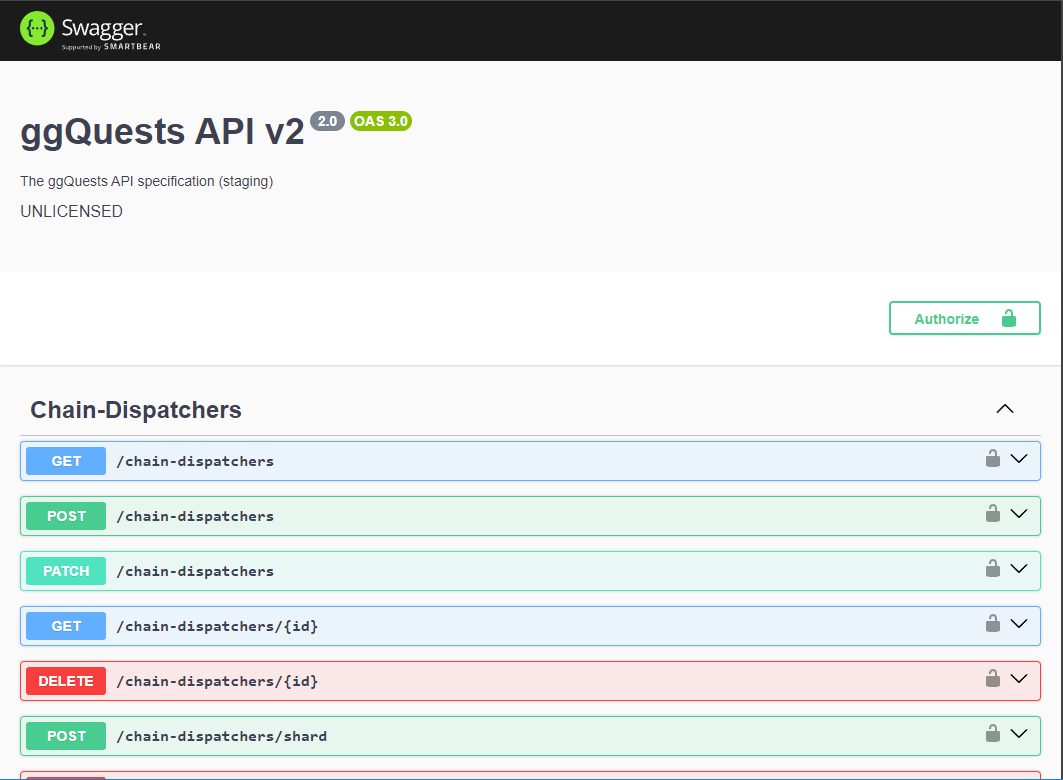Click the POST method badge for /chain-dispatchers
This screenshot has width=1063, height=780.
tap(66, 516)
